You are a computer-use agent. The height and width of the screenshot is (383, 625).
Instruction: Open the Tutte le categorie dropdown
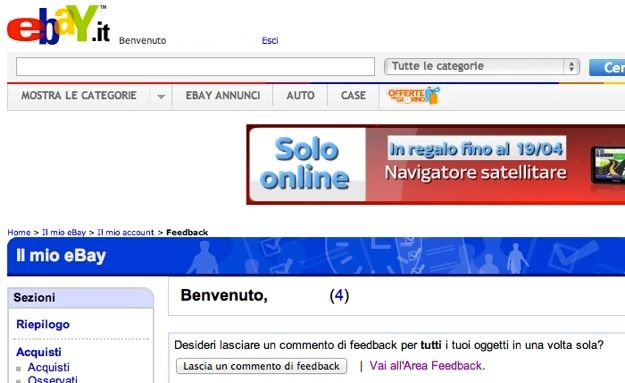coord(482,67)
